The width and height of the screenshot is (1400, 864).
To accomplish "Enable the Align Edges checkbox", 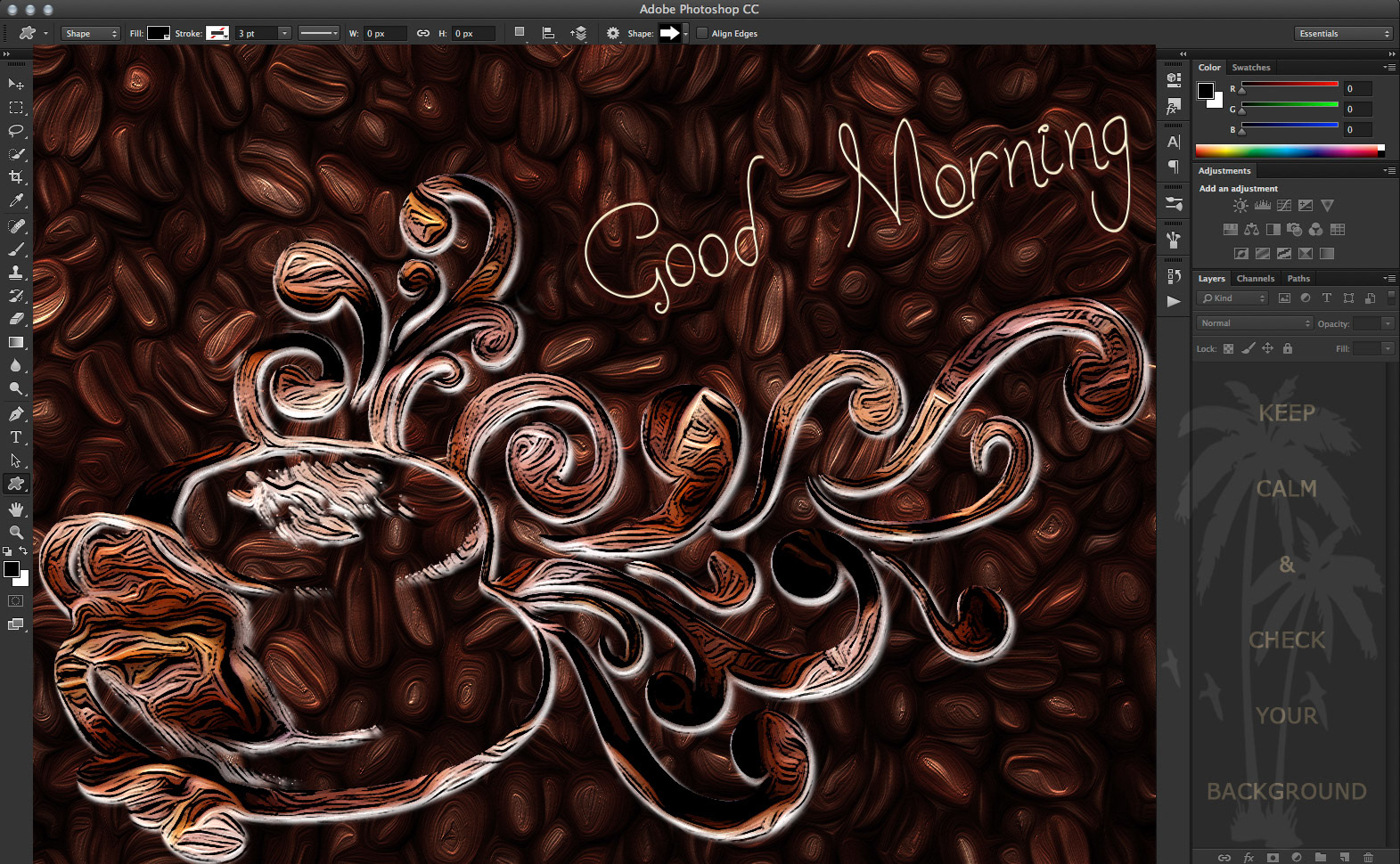I will click(x=702, y=33).
